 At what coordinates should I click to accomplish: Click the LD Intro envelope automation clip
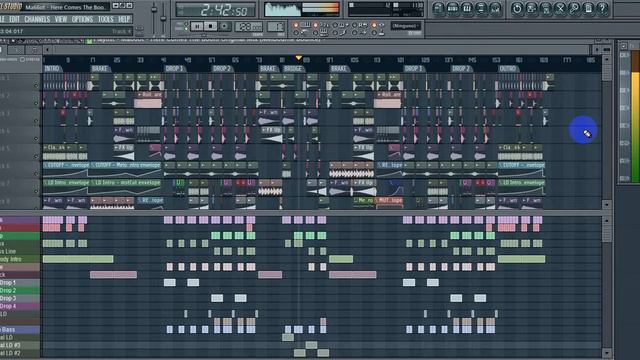[67, 187]
